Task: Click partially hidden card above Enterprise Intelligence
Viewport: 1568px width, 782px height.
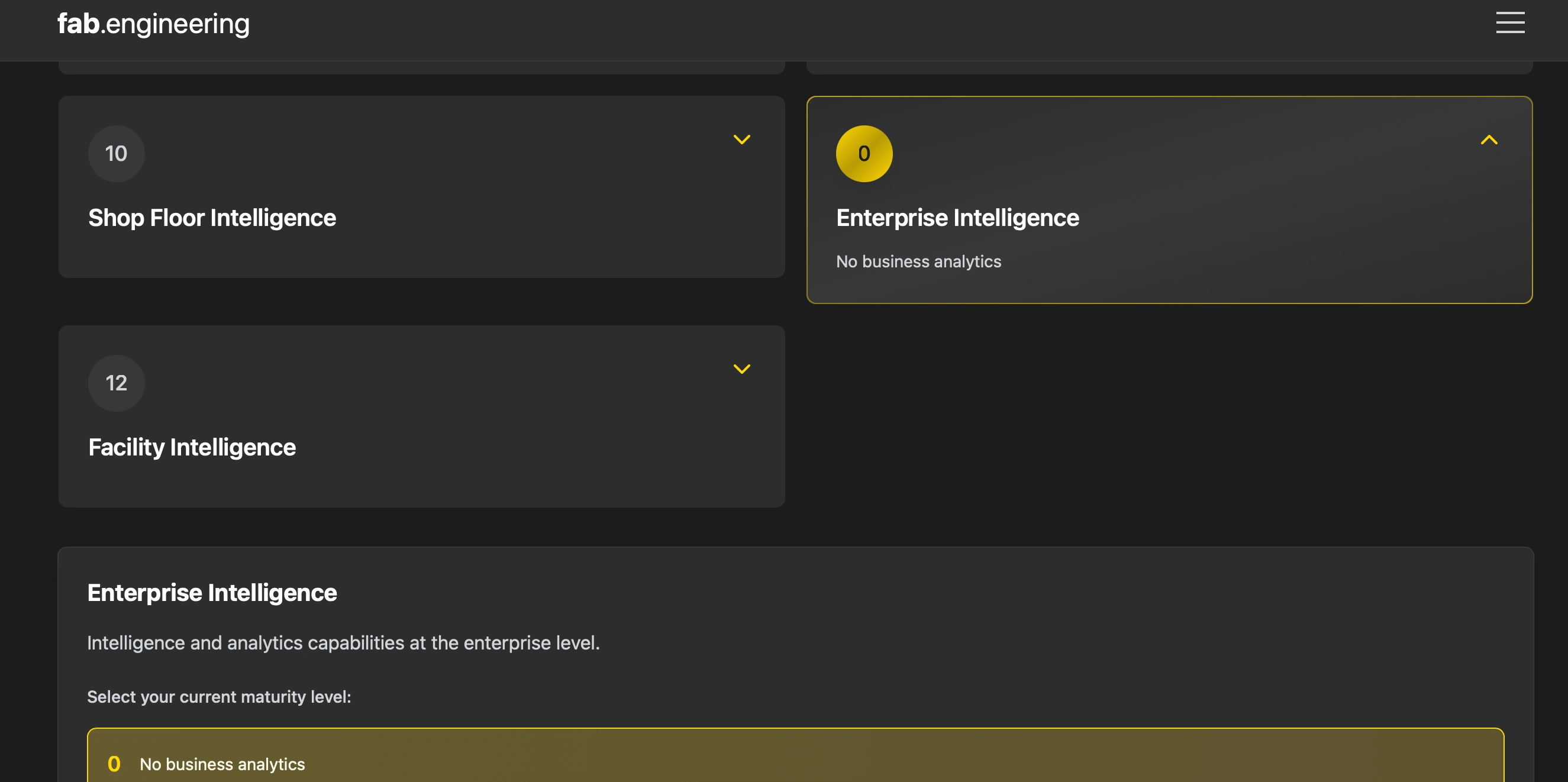Action: tap(1169, 67)
